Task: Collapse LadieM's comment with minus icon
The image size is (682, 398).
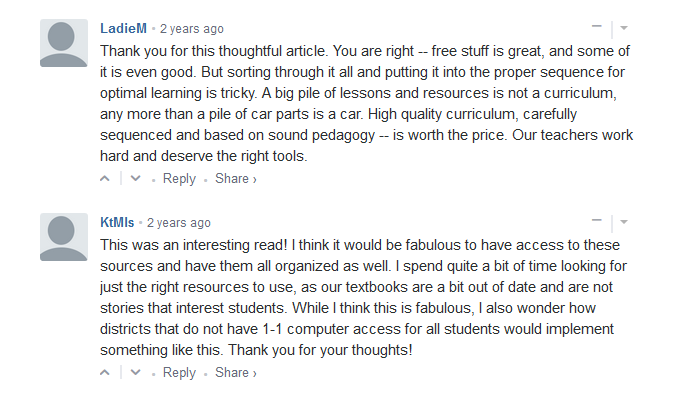Action: point(597,27)
